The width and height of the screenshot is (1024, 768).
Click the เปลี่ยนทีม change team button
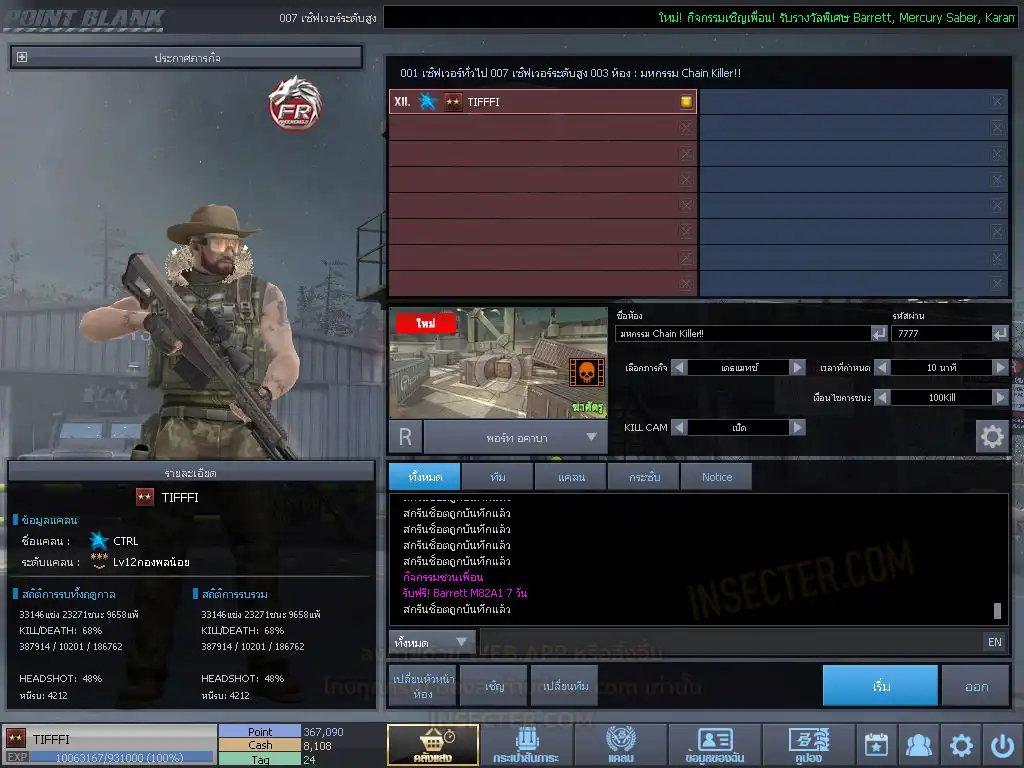(x=564, y=686)
